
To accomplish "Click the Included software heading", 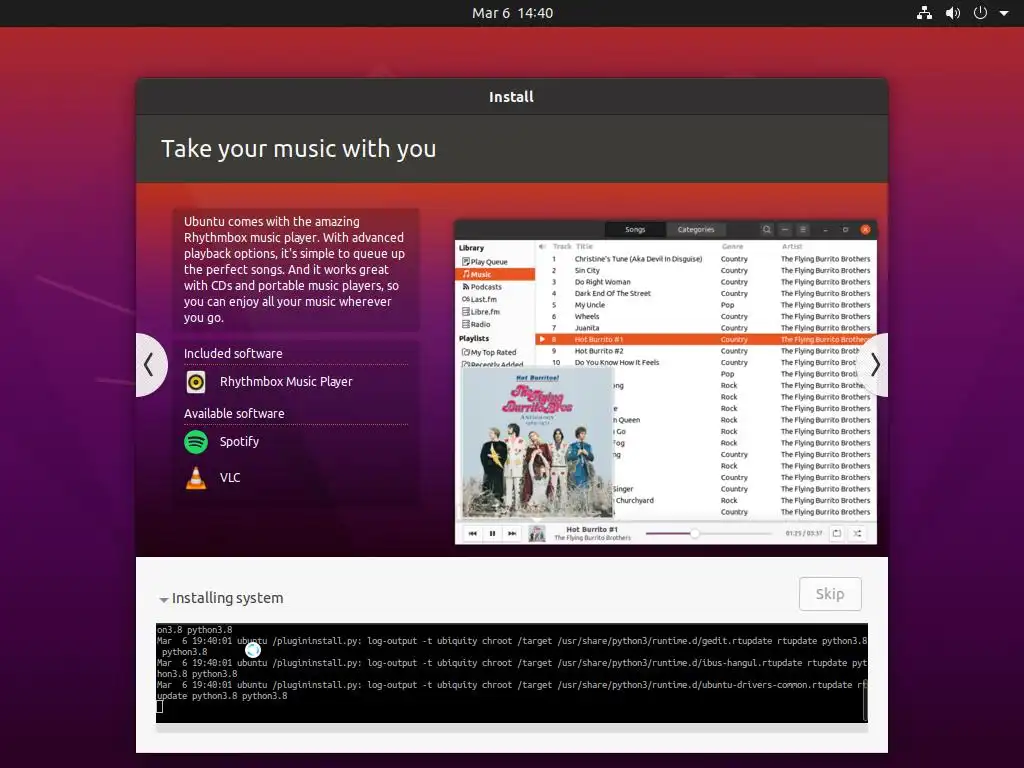I will pyautogui.click(x=233, y=353).
